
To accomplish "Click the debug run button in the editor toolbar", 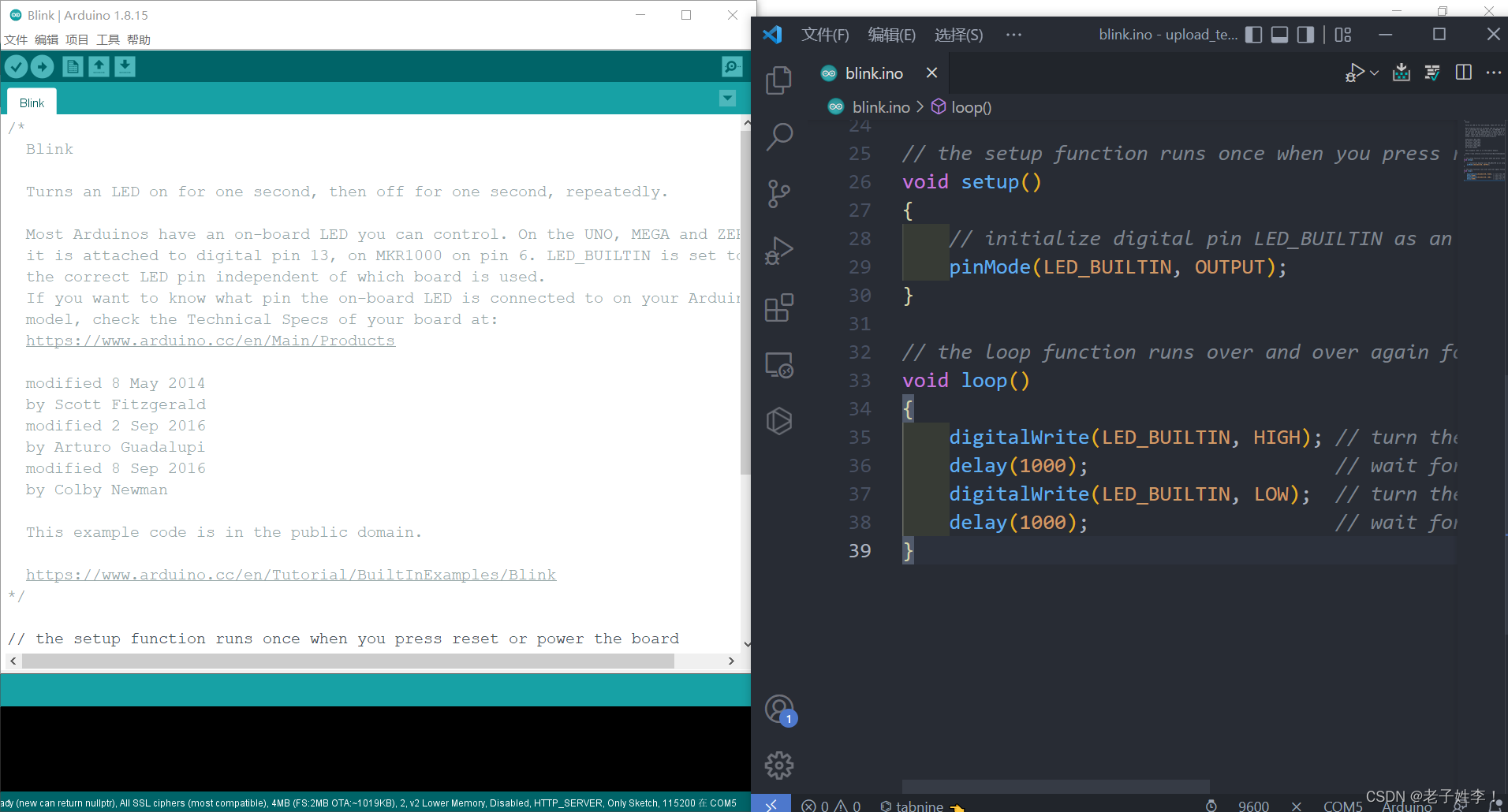I will (x=1354, y=73).
